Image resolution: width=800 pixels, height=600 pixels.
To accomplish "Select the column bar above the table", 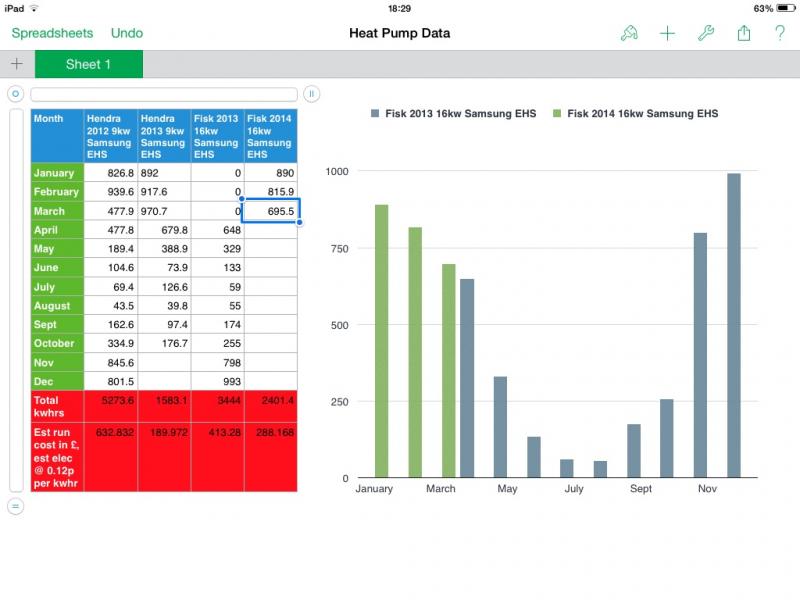I will tap(164, 94).
